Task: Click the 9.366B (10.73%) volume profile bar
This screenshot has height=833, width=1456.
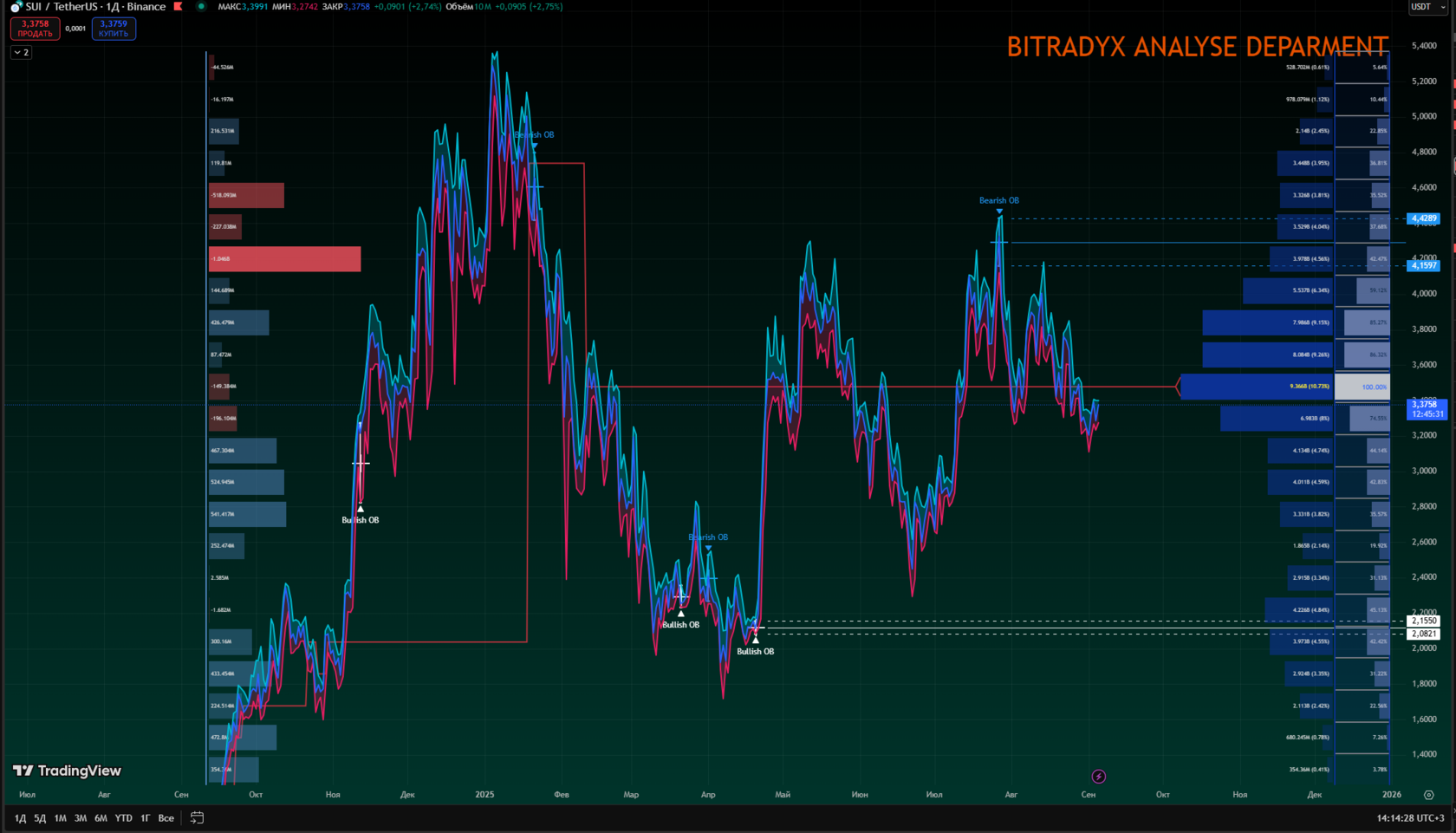Action: [x=1257, y=387]
